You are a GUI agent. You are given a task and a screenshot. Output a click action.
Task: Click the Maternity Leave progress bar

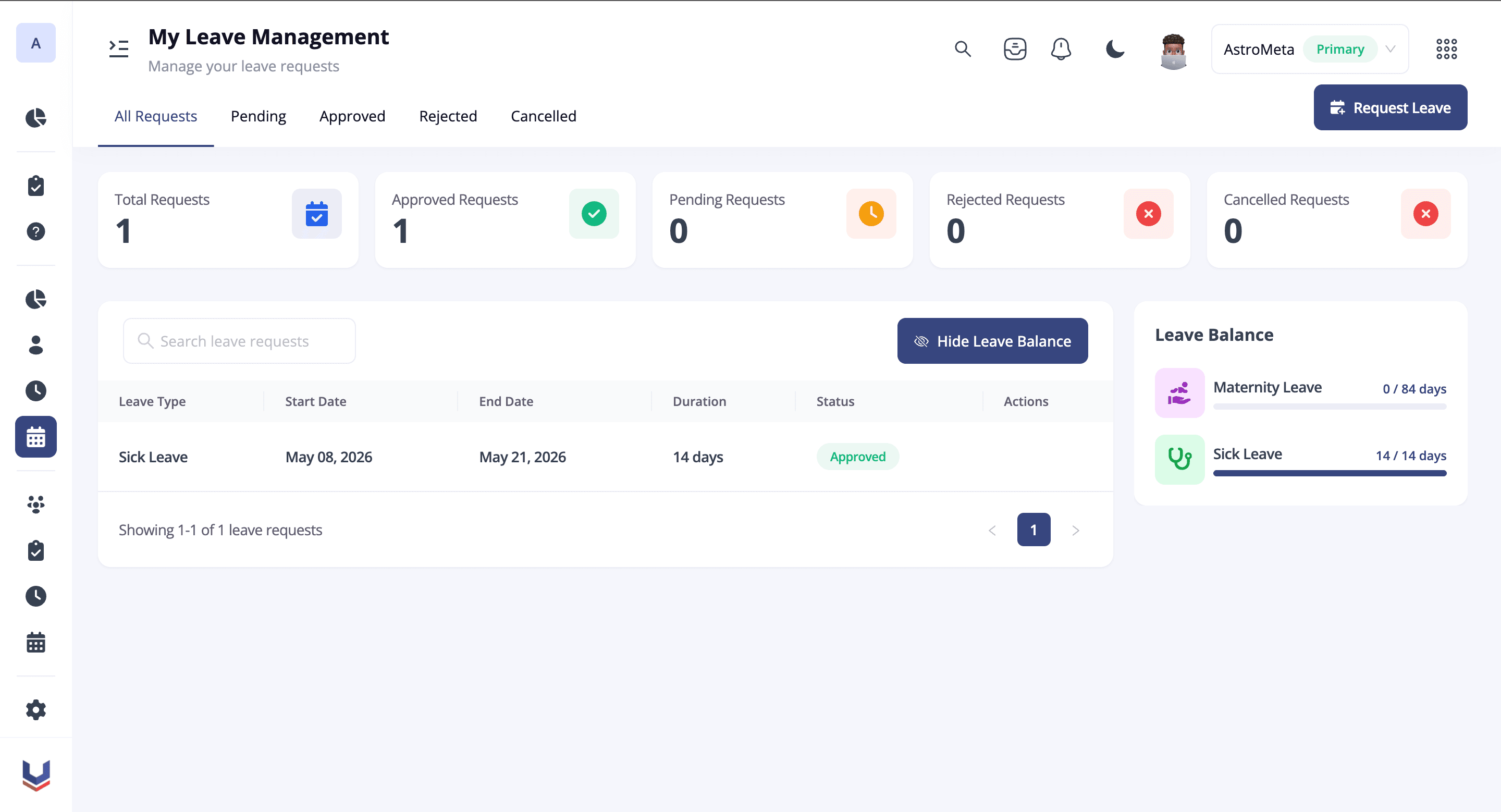point(1329,407)
